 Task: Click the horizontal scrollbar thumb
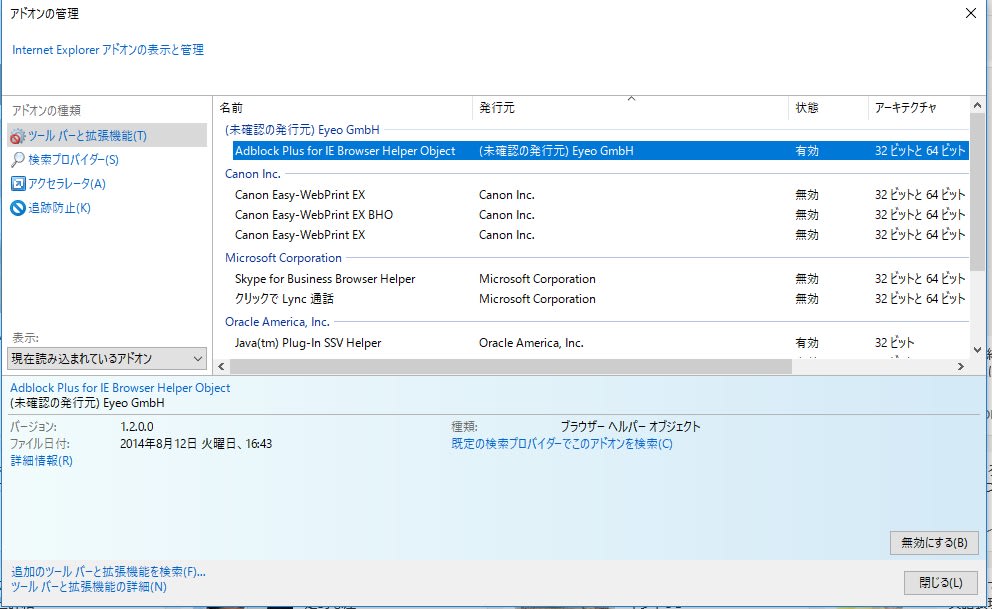(511, 366)
